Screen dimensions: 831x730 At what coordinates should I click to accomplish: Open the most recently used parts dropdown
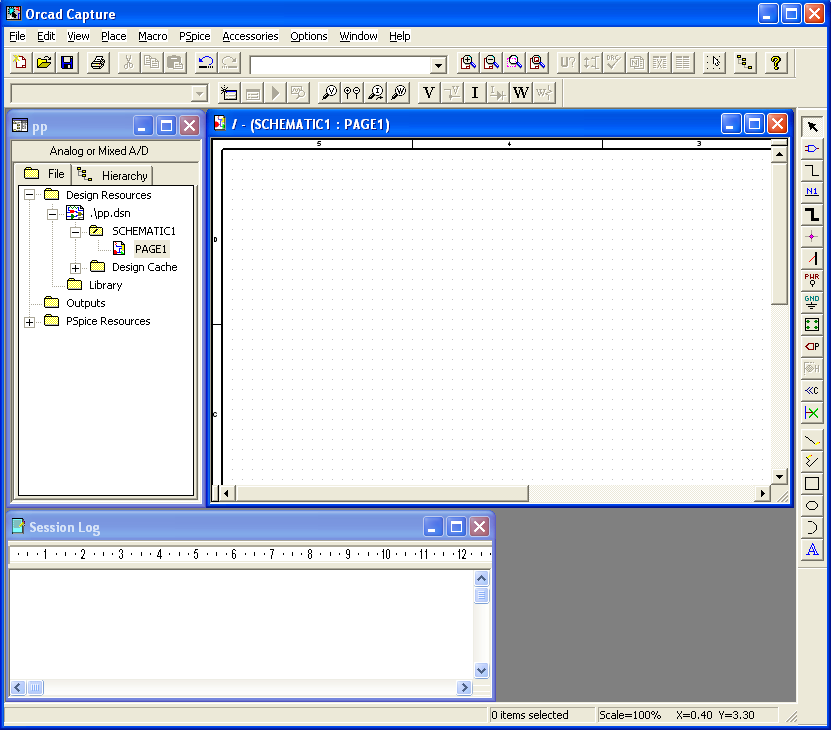(x=438, y=66)
